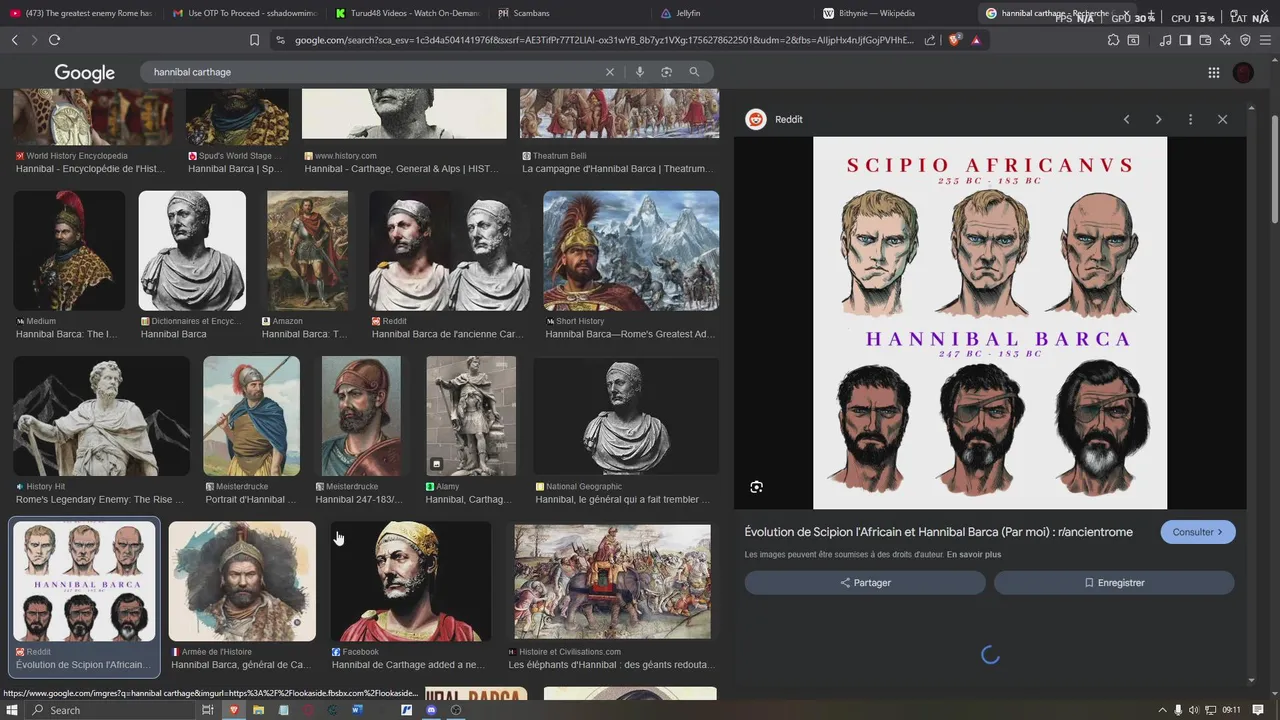Click Windows taskbar Search box
Screen dimensions: 1280x720
coord(110,710)
